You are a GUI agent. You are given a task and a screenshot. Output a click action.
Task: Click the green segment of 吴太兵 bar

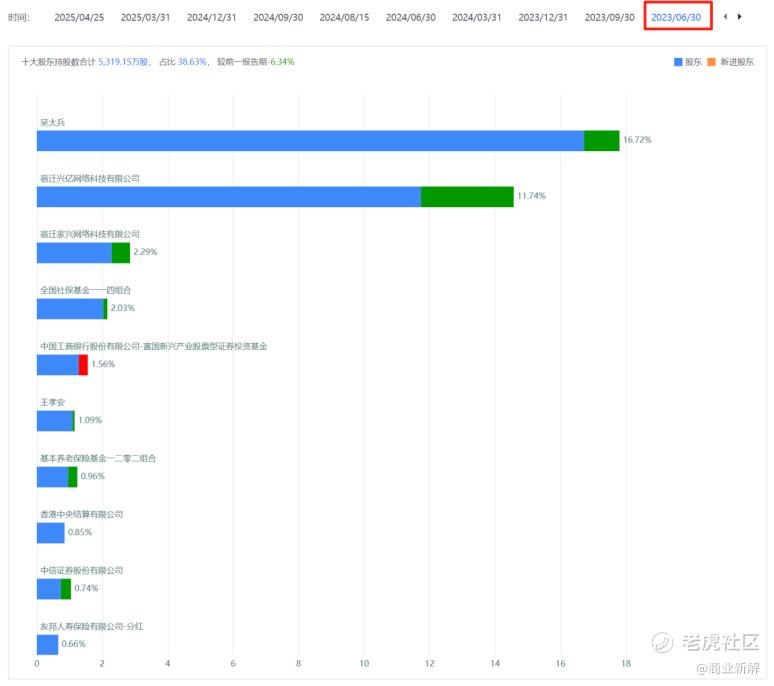601,141
